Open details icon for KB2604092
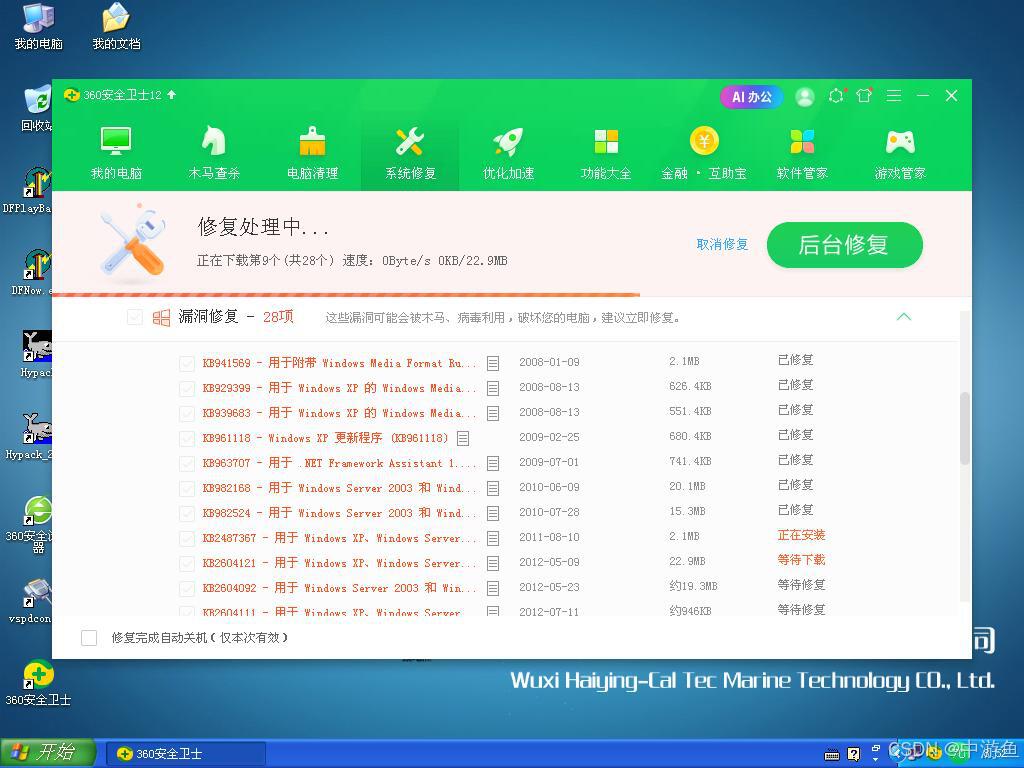This screenshot has height=768, width=1024. pyautogui.click(x=493, y=588)
